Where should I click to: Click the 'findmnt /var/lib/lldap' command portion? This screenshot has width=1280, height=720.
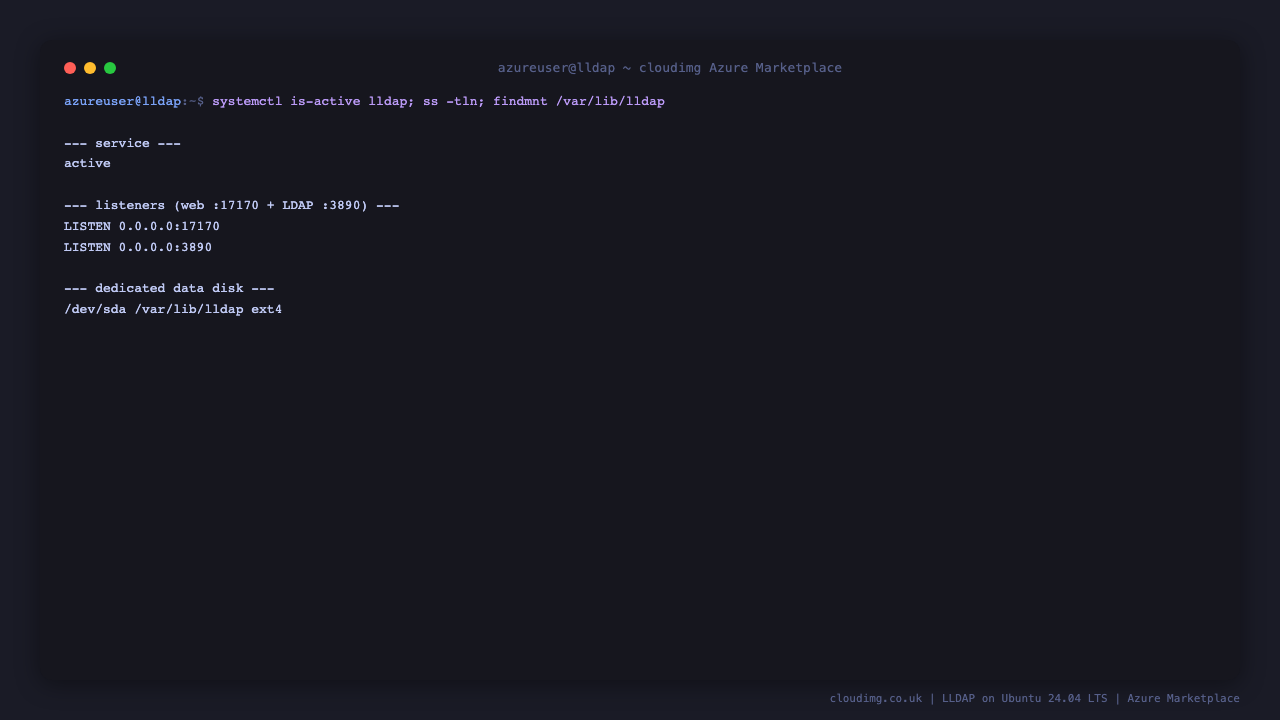point(579,102)
